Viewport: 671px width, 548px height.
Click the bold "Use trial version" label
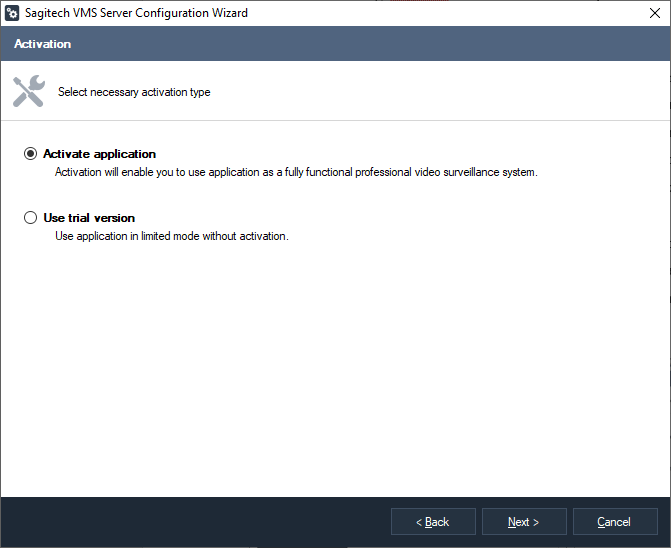click(x=89, y=218)
